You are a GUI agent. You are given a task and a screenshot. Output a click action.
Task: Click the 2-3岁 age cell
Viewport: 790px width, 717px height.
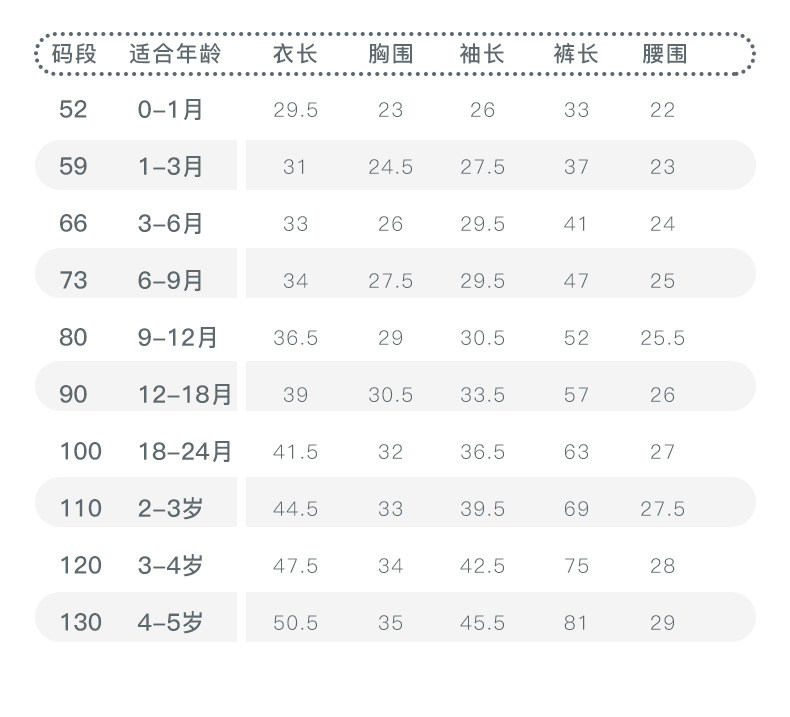pyautogui.click(x=170, y=508)
